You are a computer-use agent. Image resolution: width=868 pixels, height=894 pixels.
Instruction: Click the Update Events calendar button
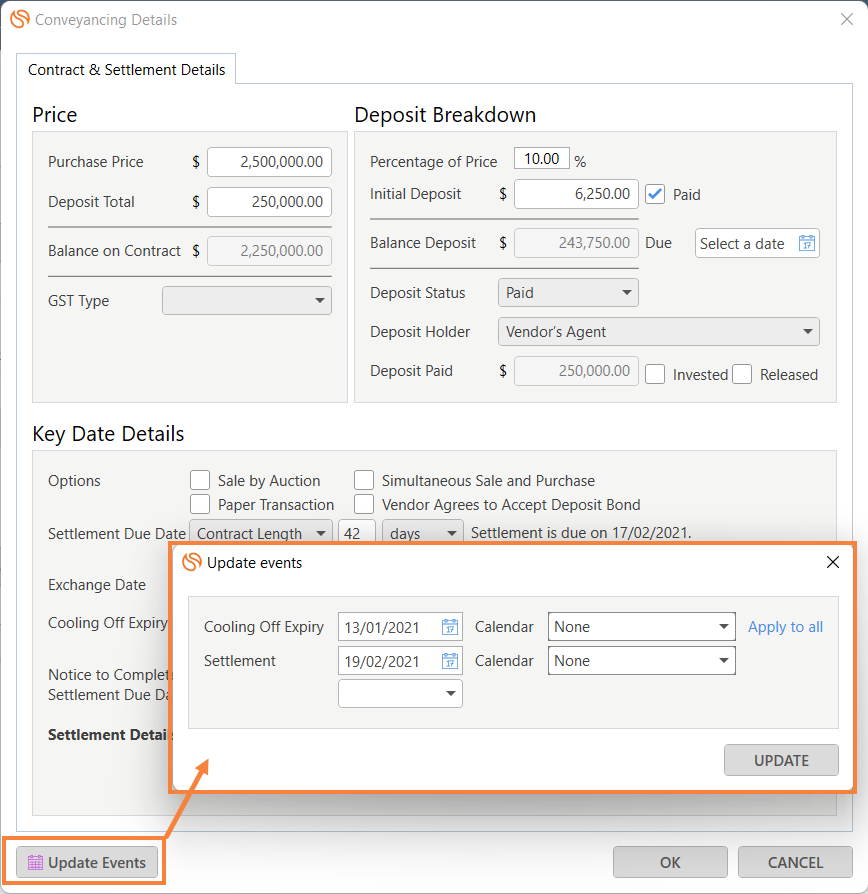89,863
